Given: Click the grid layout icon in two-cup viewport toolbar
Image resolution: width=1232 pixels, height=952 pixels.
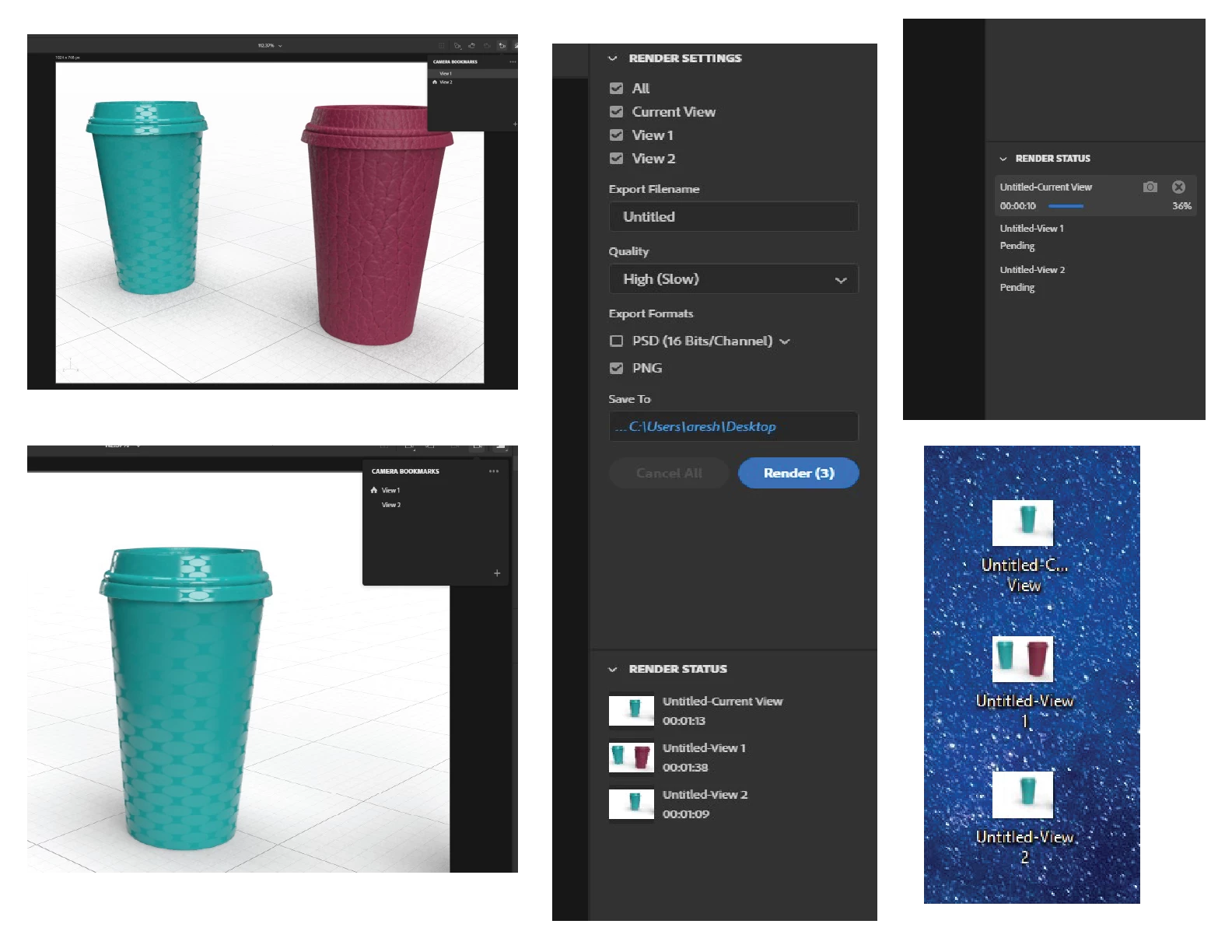Looking at the screenshot, I should [x=441, y=46].
